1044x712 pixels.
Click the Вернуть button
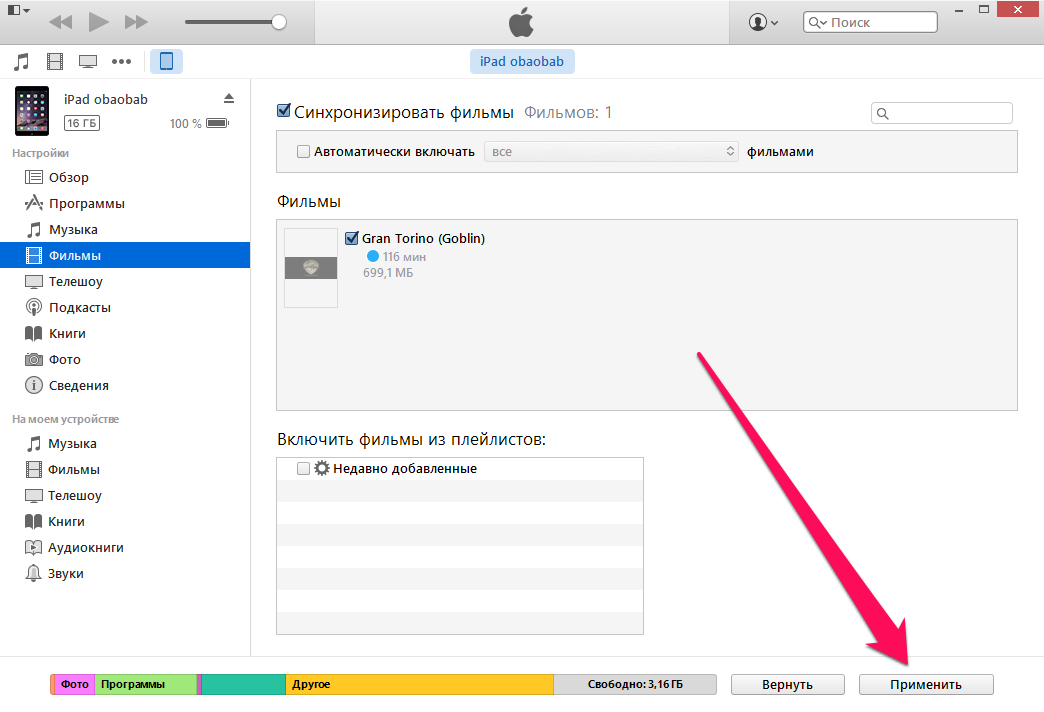click(x=788, y=685)
